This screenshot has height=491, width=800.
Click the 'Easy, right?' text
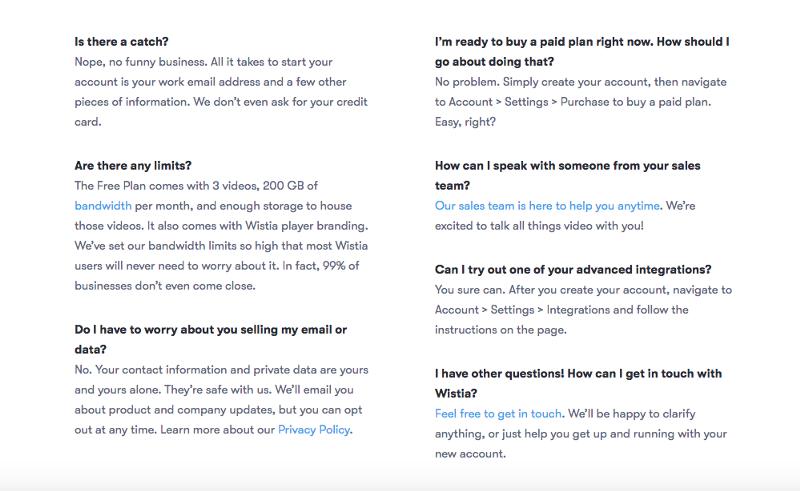(465, 122)
